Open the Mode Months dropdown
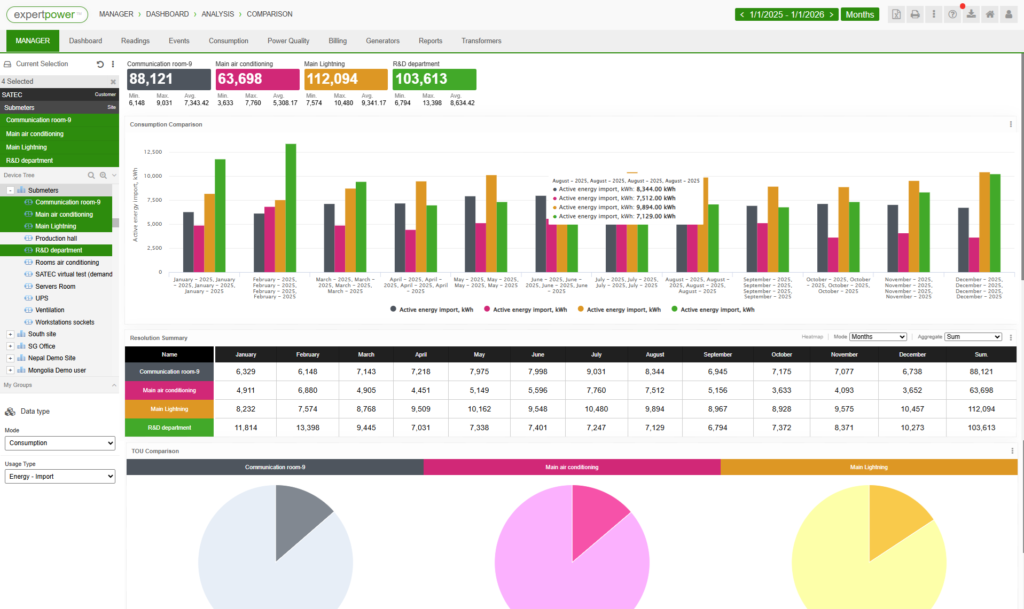 [x=878, y=337]
